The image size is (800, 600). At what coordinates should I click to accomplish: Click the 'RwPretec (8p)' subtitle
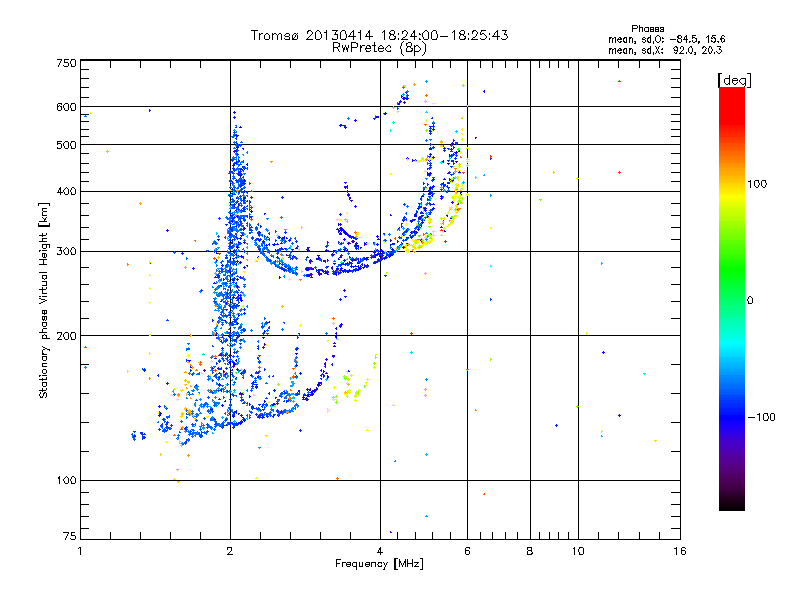[x=379, y=48]
